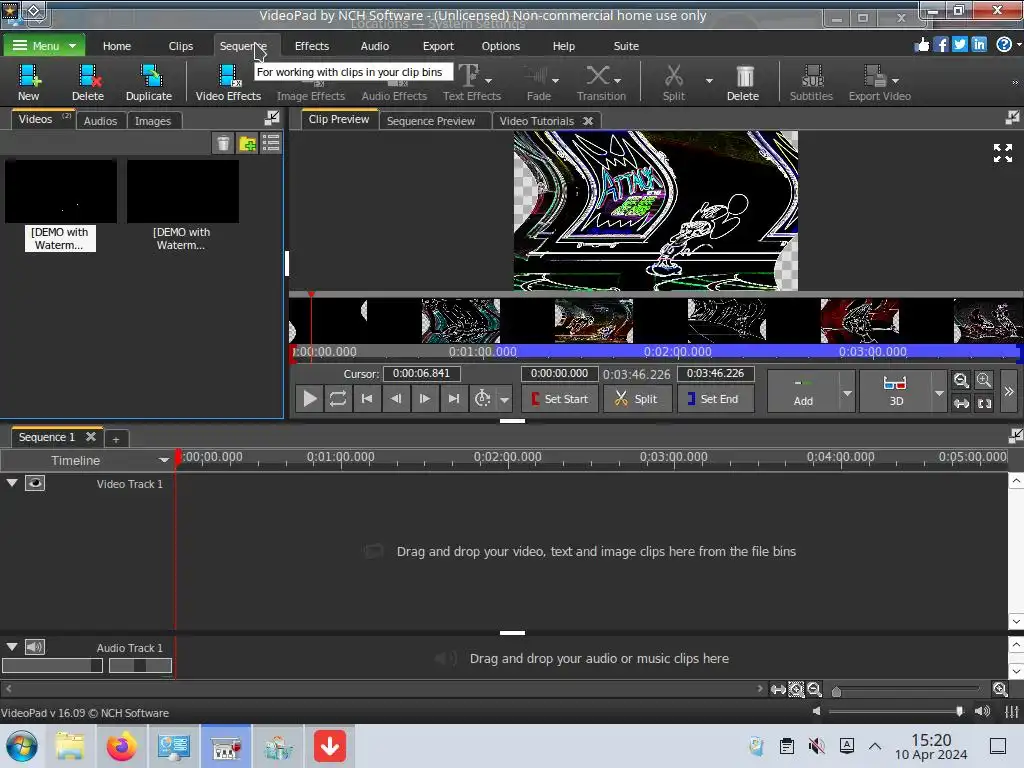
Task: Switch clip bin to list view icon
Action: (271, 143)
